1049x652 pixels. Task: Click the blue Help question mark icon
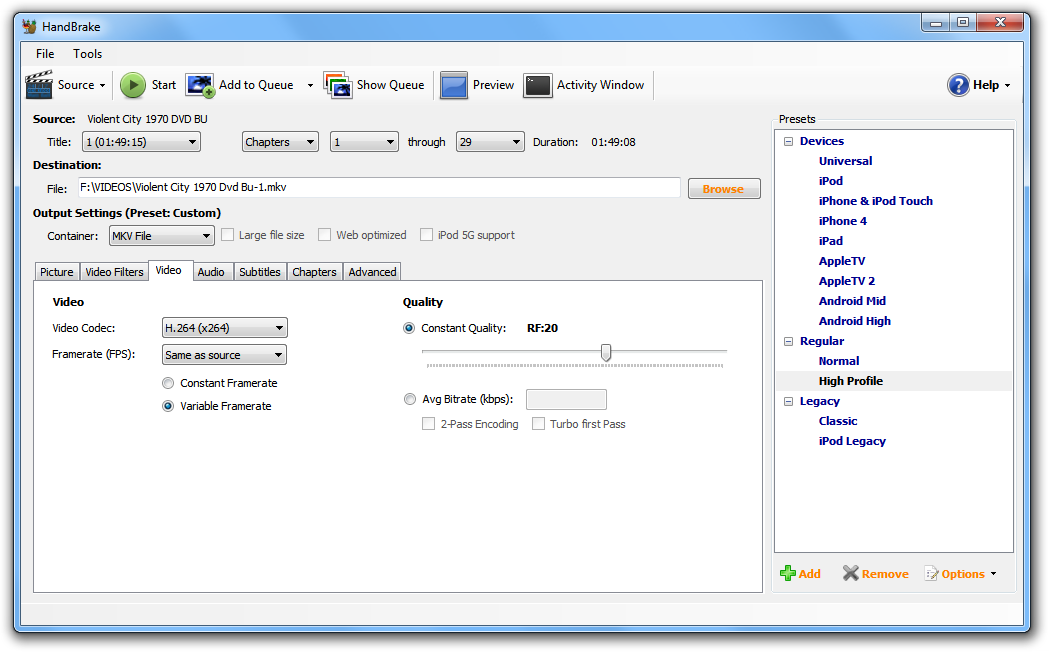click(x=958, y=85)
